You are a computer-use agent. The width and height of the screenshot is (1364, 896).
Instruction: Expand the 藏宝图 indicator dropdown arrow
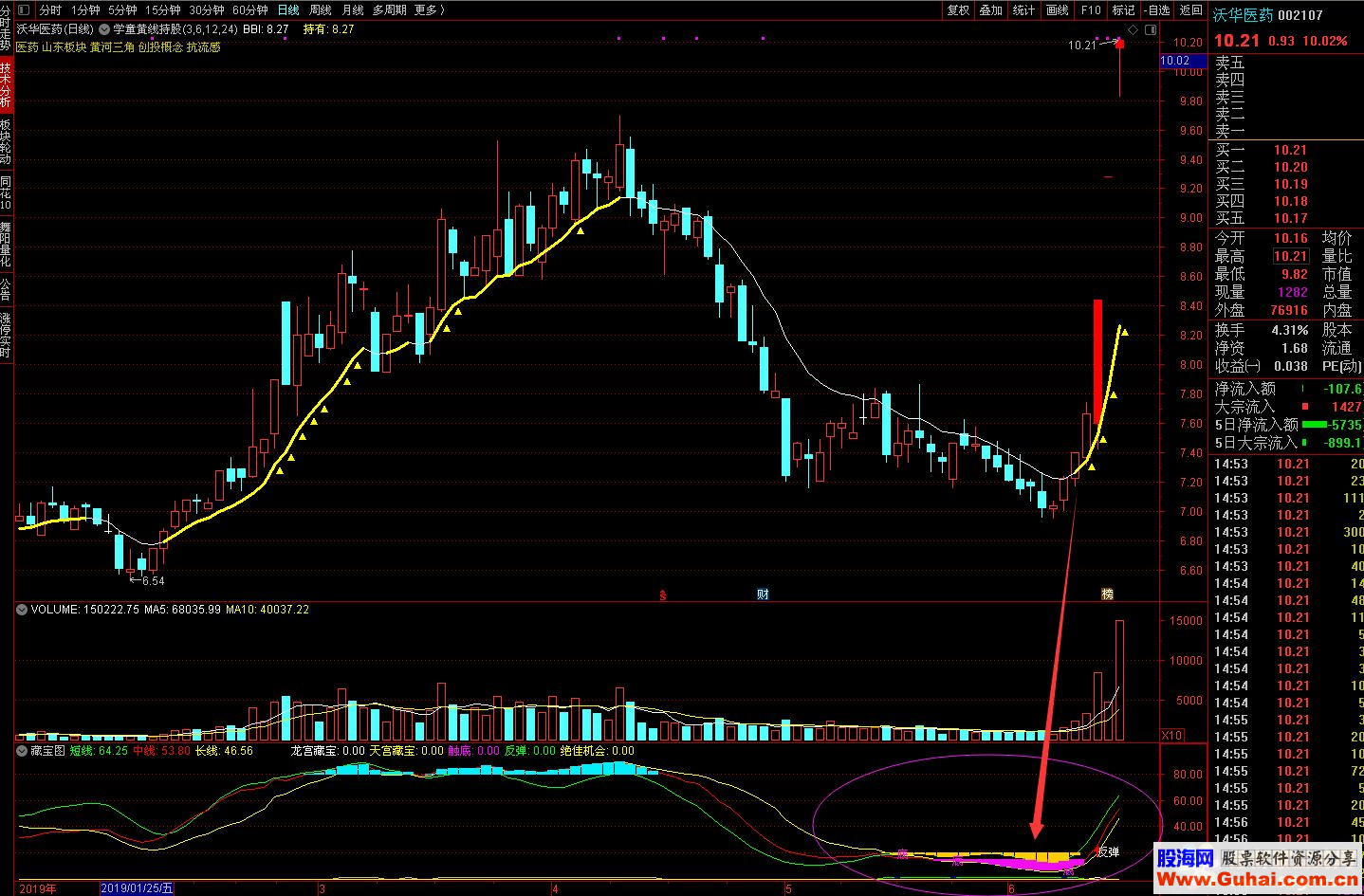click(22, 751)
